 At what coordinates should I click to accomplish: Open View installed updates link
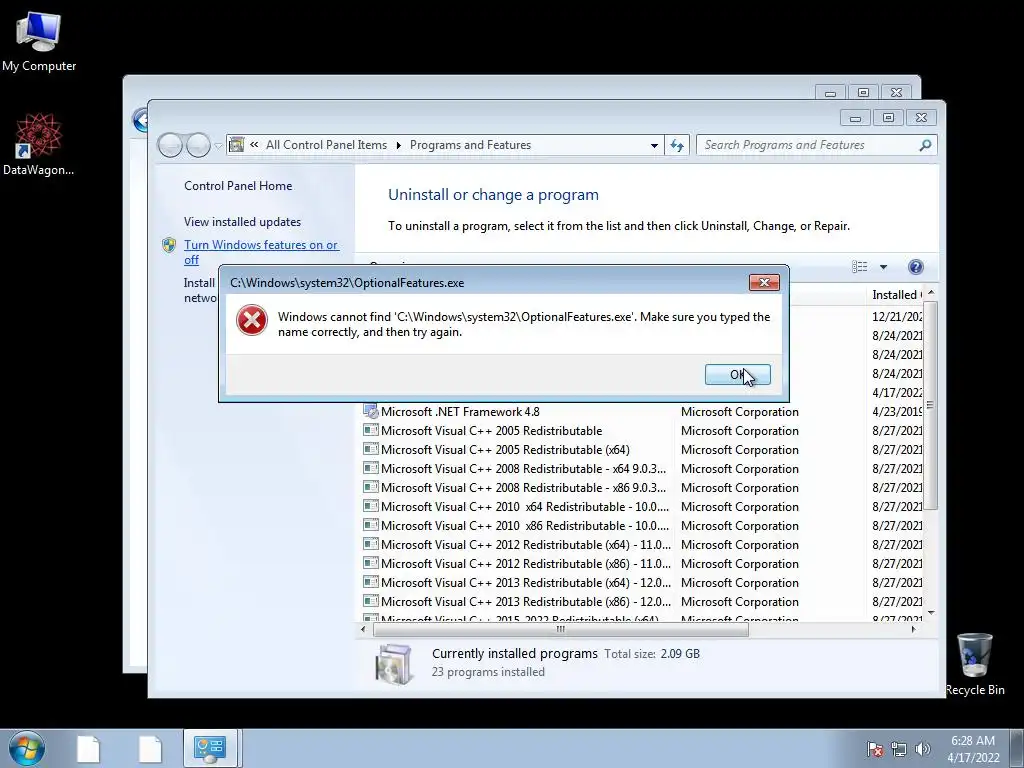242,221
